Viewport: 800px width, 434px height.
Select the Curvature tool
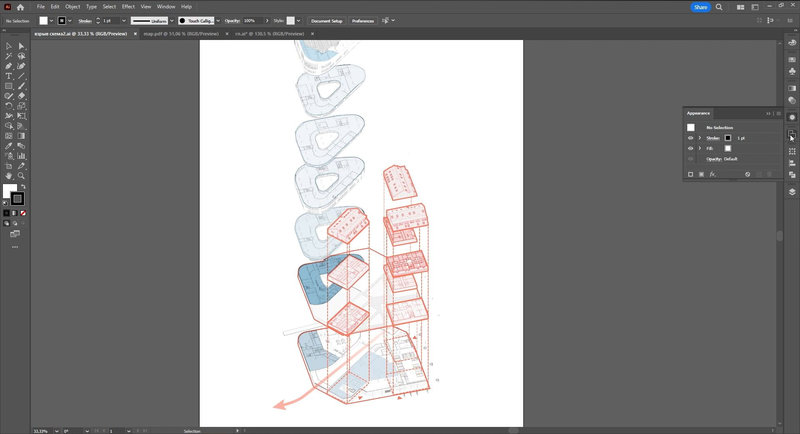tap(21, 66)
